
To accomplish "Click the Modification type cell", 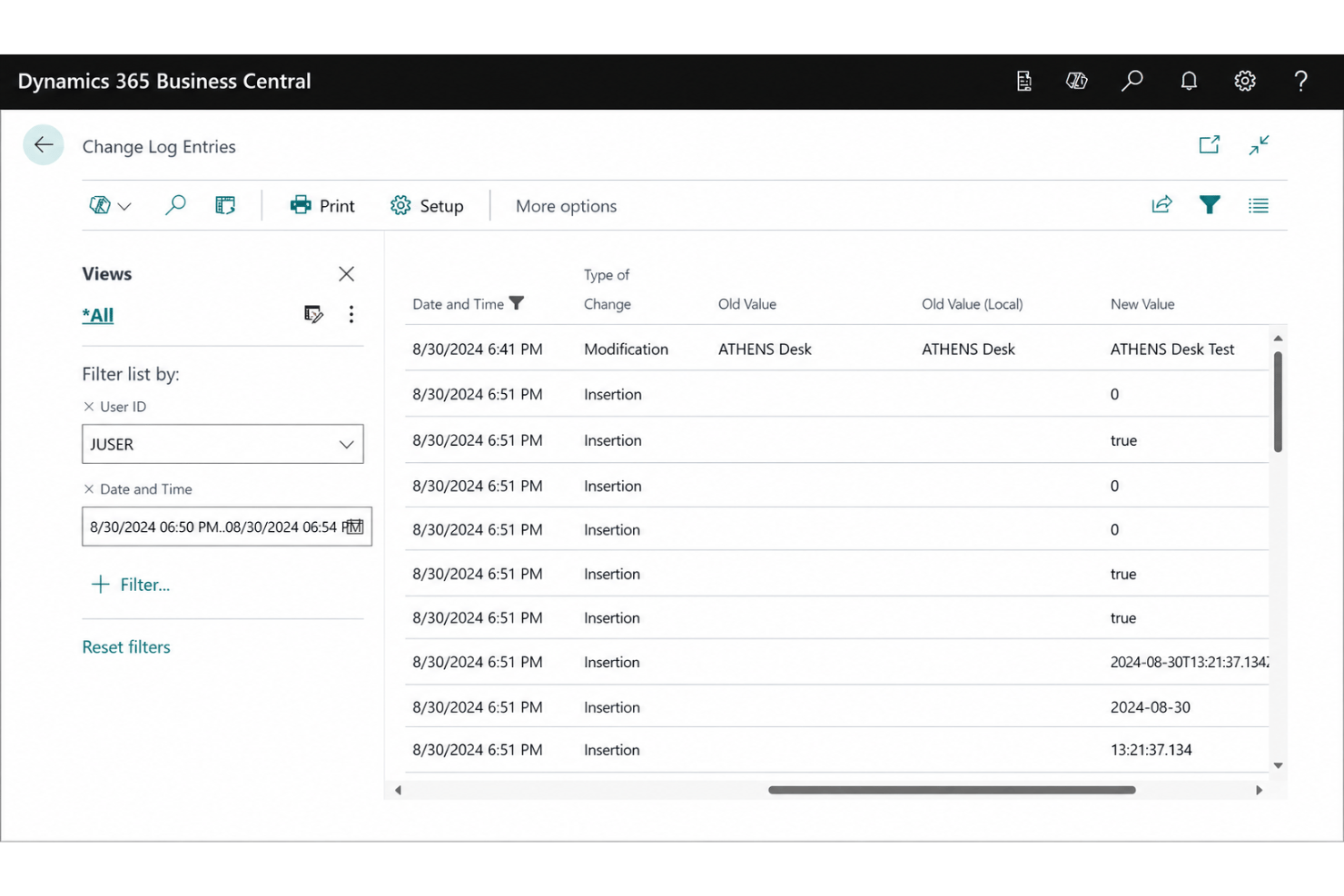I will (626, 350).
